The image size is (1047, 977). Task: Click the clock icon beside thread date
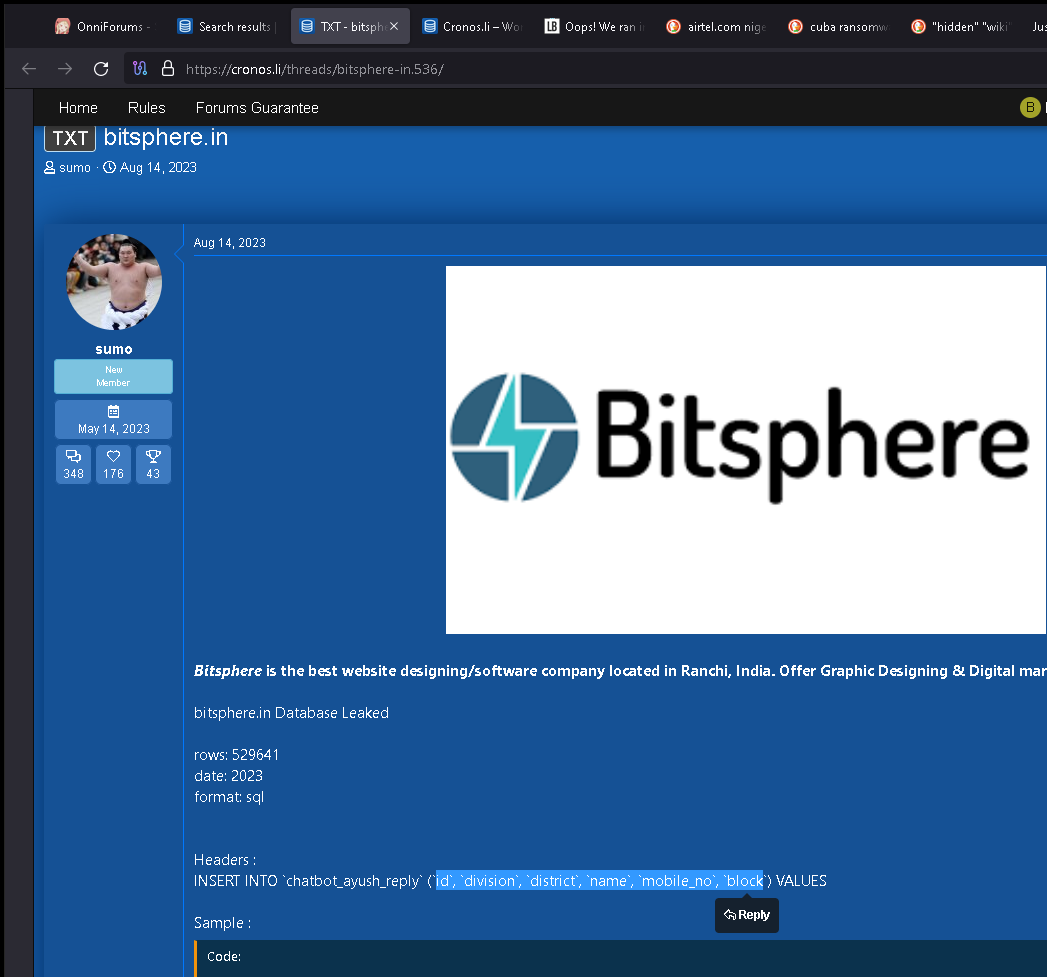110,167
